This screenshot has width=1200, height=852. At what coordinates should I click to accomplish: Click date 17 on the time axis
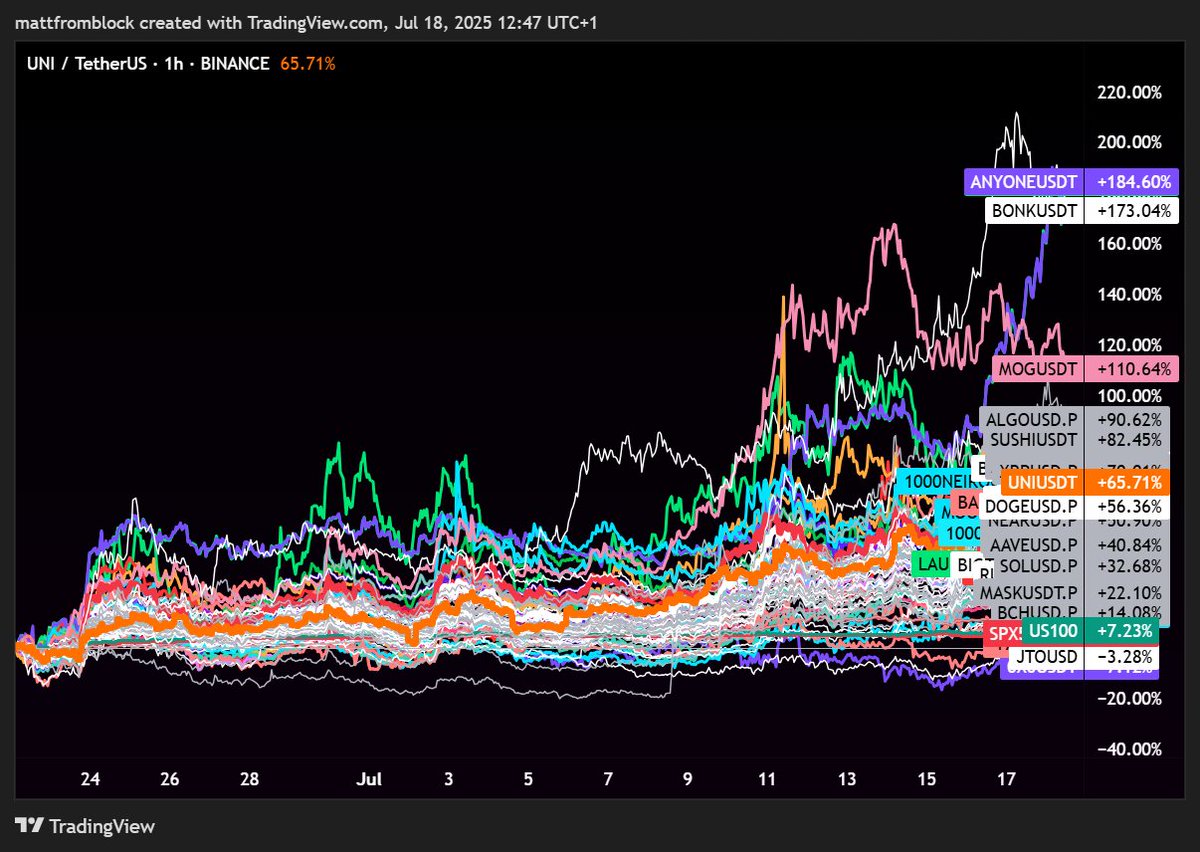click(x=1006, y=779)
